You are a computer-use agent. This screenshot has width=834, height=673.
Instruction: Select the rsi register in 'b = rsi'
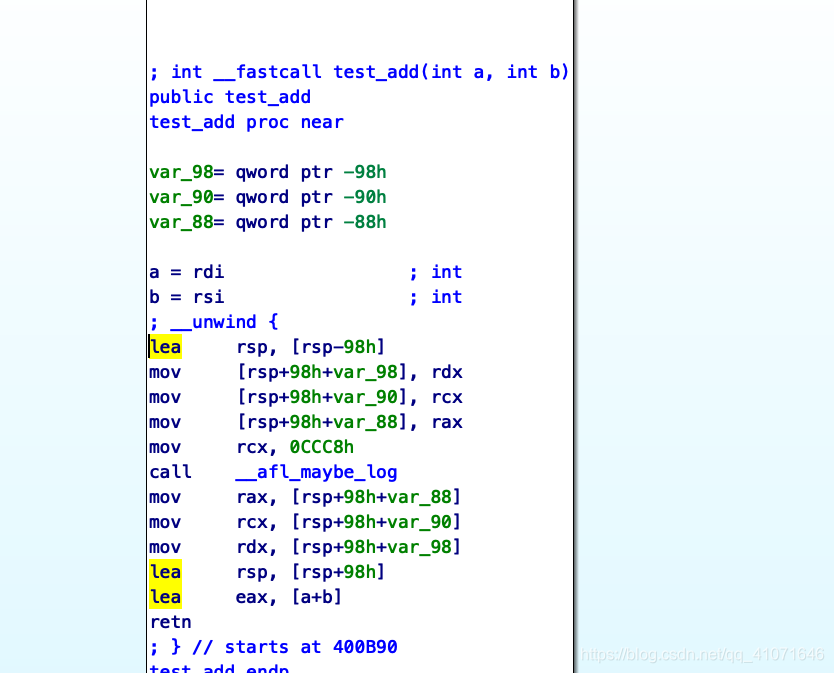pos(207,296)
